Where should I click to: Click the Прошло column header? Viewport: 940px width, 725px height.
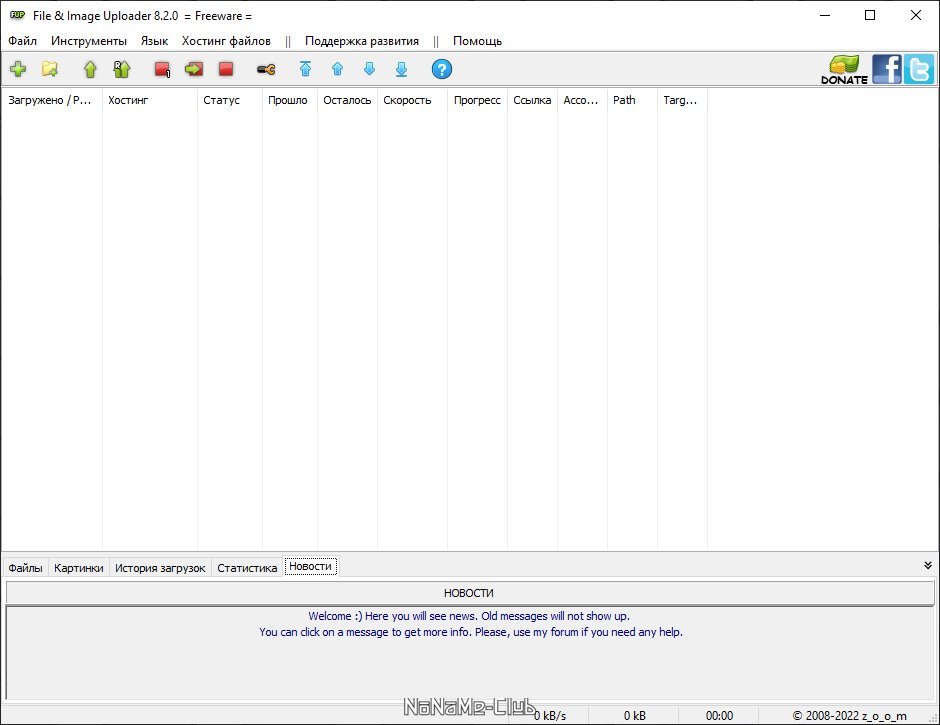pos(290,100)
